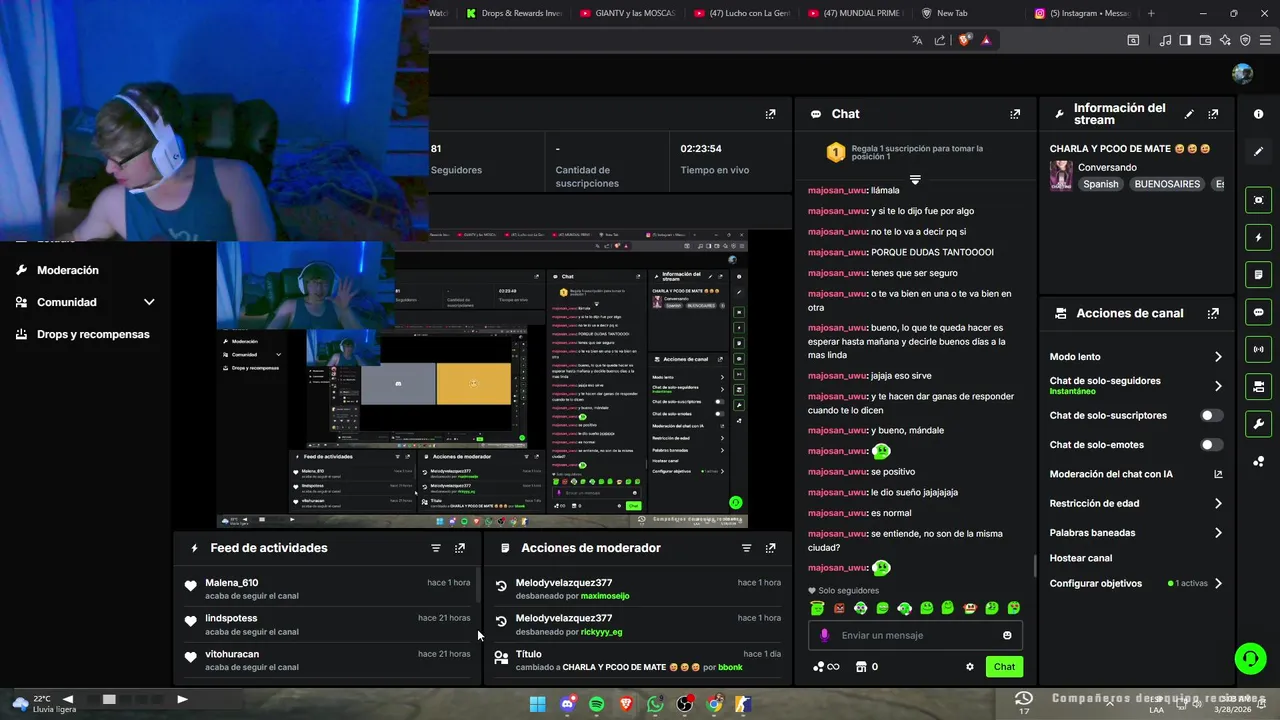The image size is (1280, 720).
Task: Toggle Chat de solo-suscriptores switch
Action: coord(1211,415)
